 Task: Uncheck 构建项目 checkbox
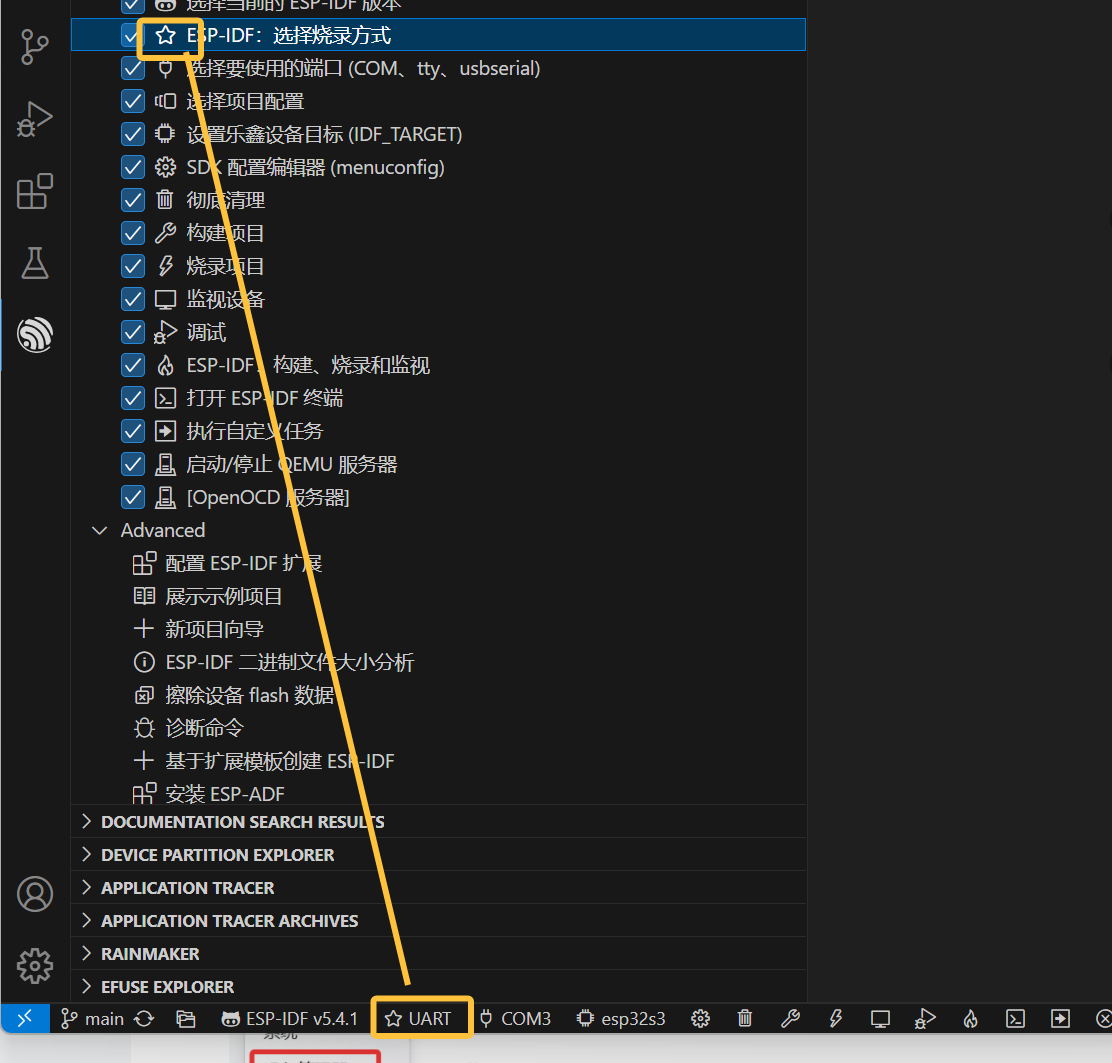click(133, 233)
